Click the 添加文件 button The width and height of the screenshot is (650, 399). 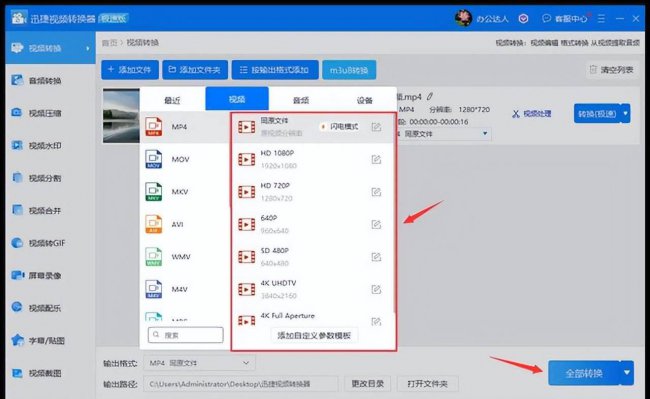point(130,70)
